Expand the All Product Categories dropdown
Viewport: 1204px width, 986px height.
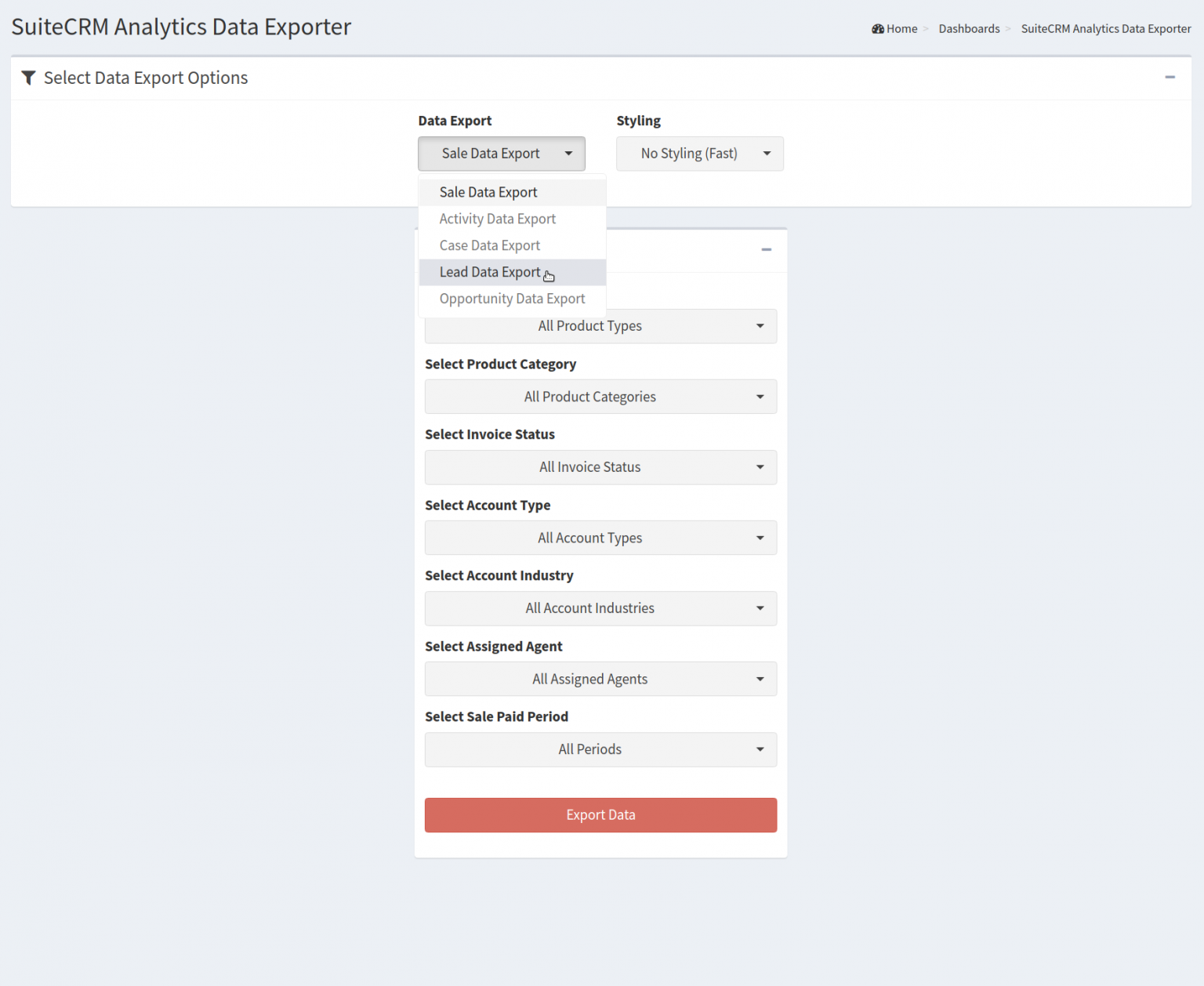(600, 397)
